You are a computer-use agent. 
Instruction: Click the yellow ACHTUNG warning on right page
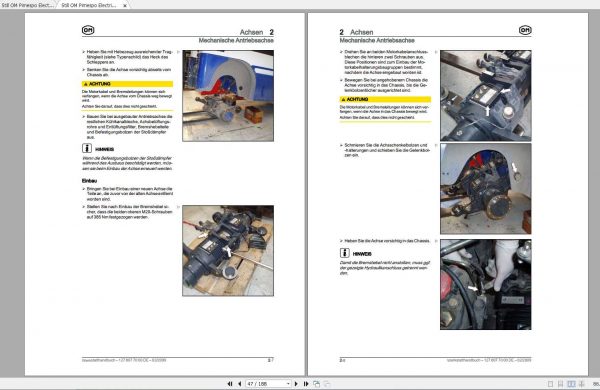point(385,100)
